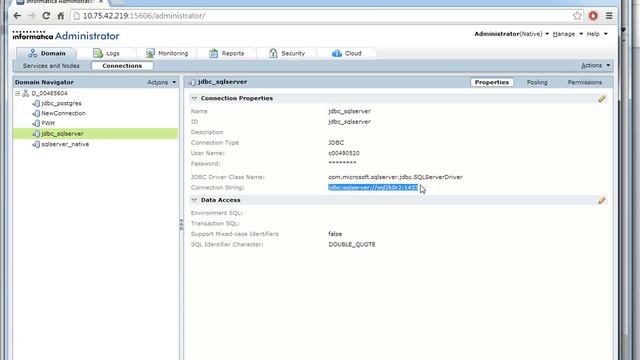Click the browser back arrow
Screen dimensions: 640x360
(17, 16)
